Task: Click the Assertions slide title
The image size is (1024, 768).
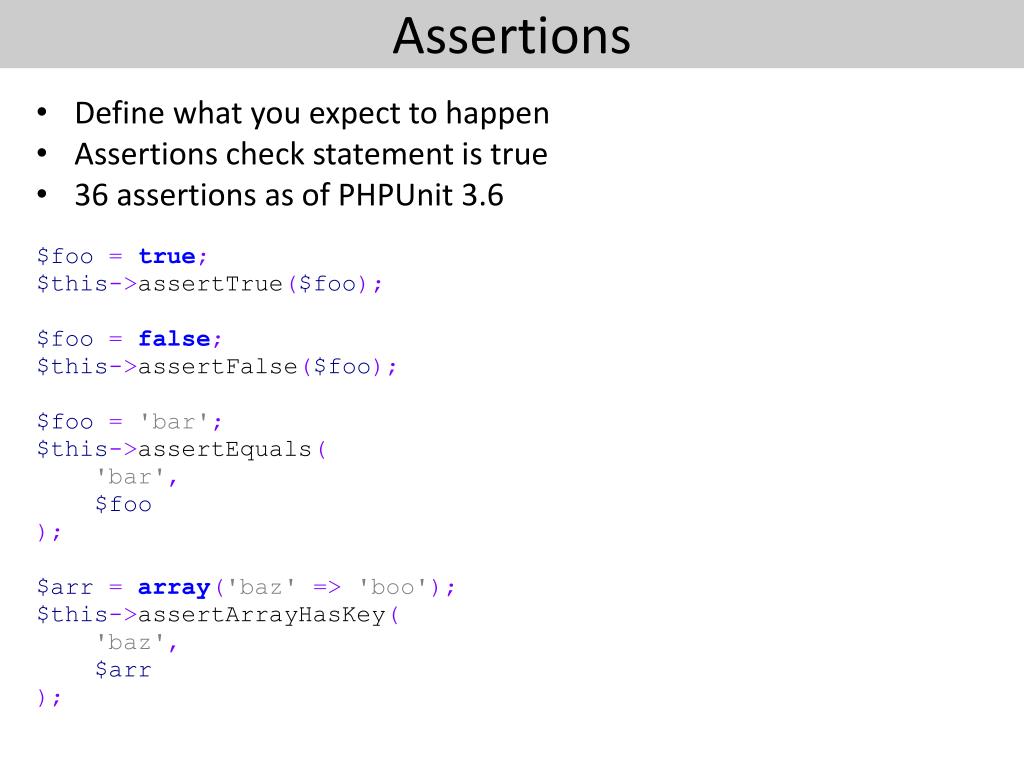Action: coord(511,36)
